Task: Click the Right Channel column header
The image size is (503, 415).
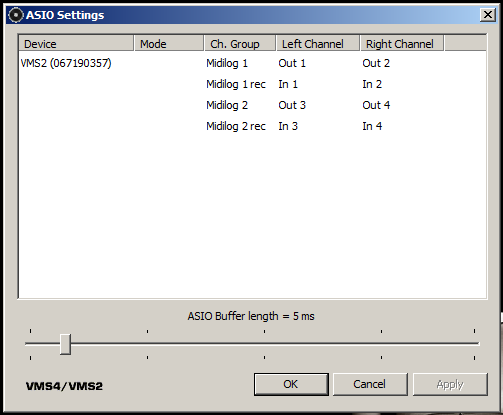Action: [402, 44]
